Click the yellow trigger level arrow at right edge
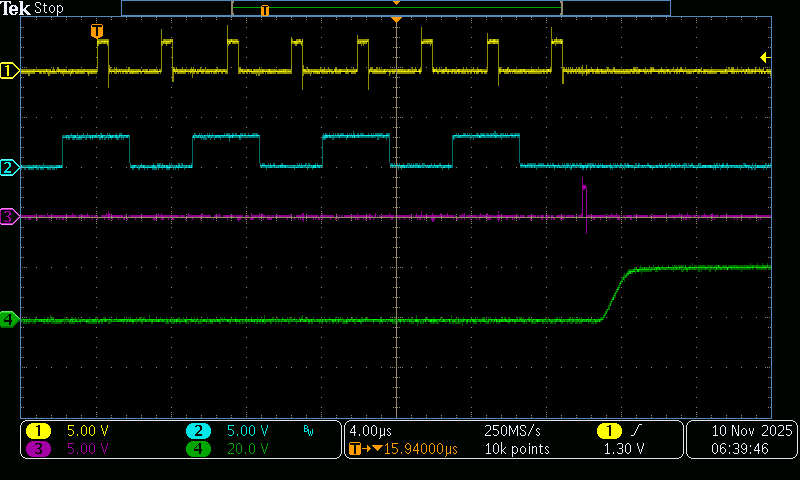 764,57
